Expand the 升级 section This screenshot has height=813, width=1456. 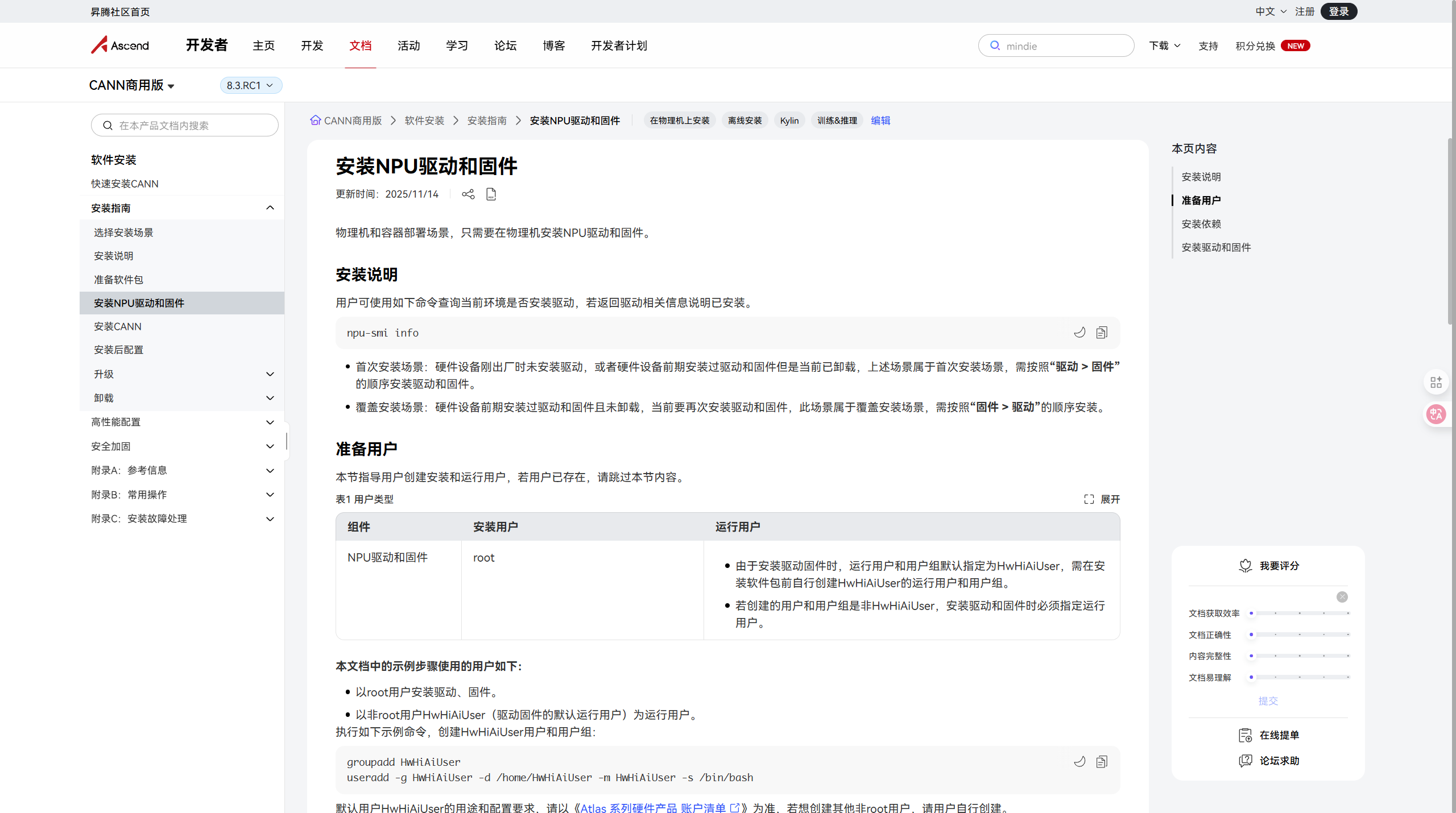coord(270,374)
